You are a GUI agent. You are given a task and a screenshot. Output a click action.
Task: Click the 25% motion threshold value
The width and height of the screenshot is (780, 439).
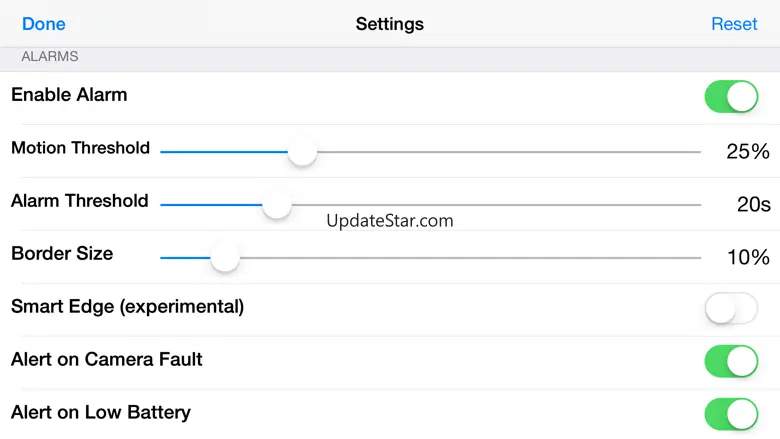click(748, 152)
